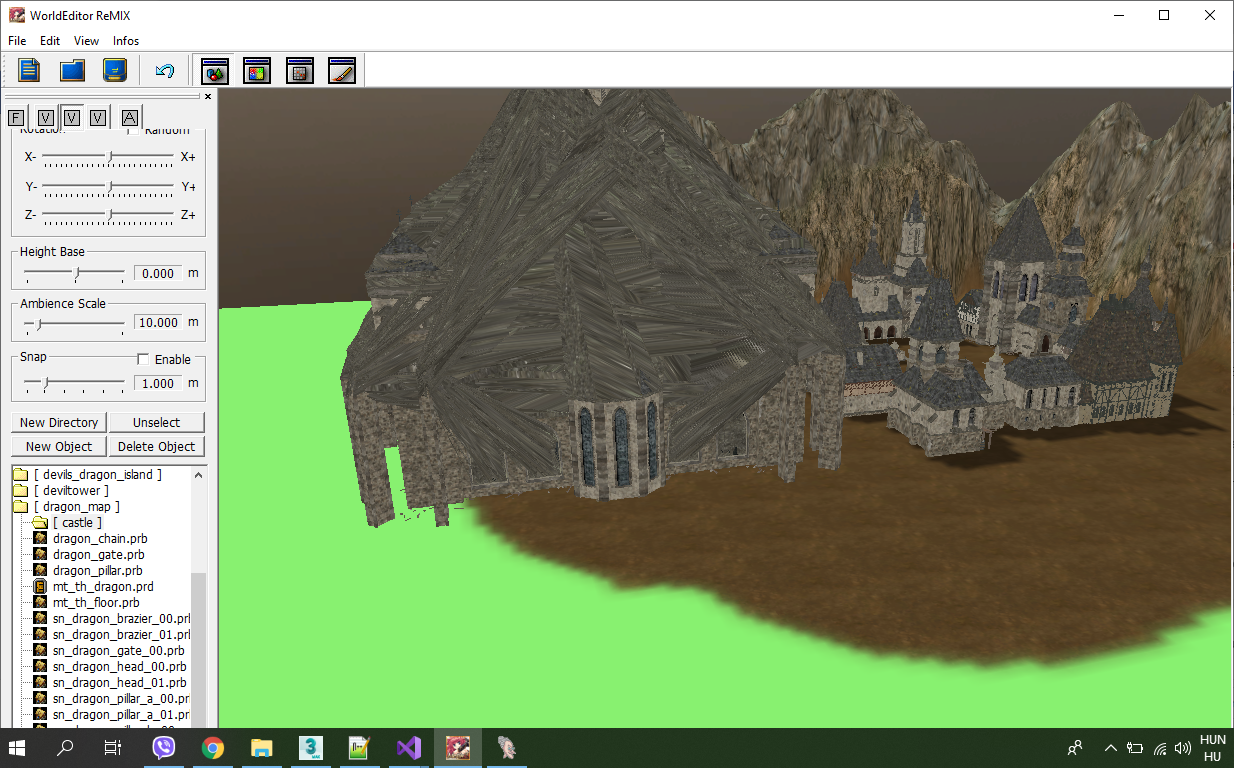Click the New Directory button
The image size is (1234, 768).
point(59,422)
